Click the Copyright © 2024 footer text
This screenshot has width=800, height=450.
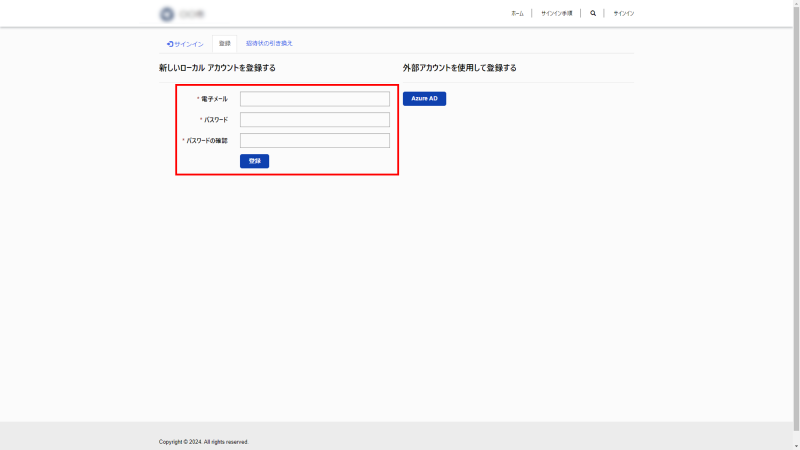(203, 441)
